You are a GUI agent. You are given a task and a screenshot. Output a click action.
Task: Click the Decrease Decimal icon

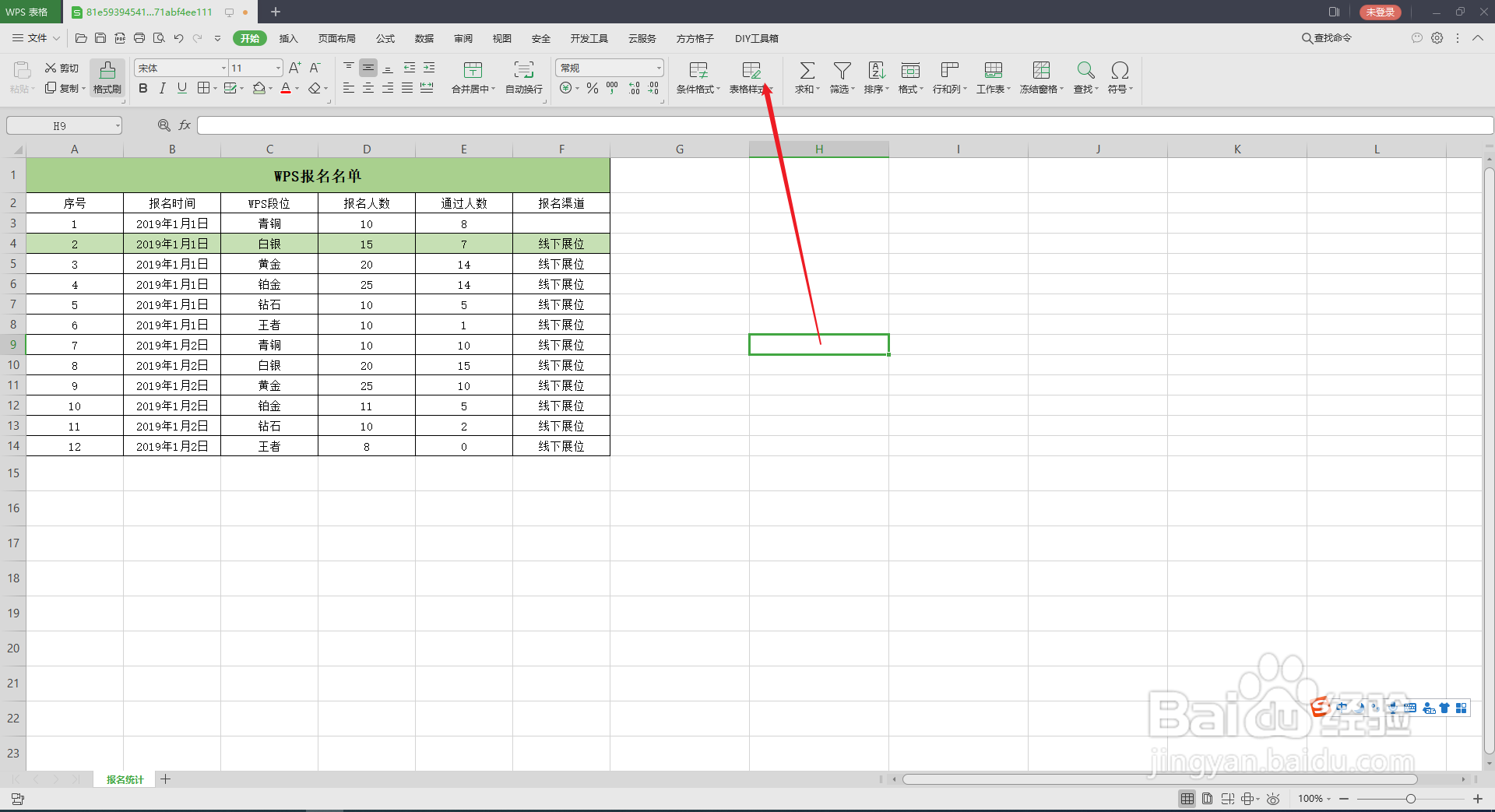(653, 88)
